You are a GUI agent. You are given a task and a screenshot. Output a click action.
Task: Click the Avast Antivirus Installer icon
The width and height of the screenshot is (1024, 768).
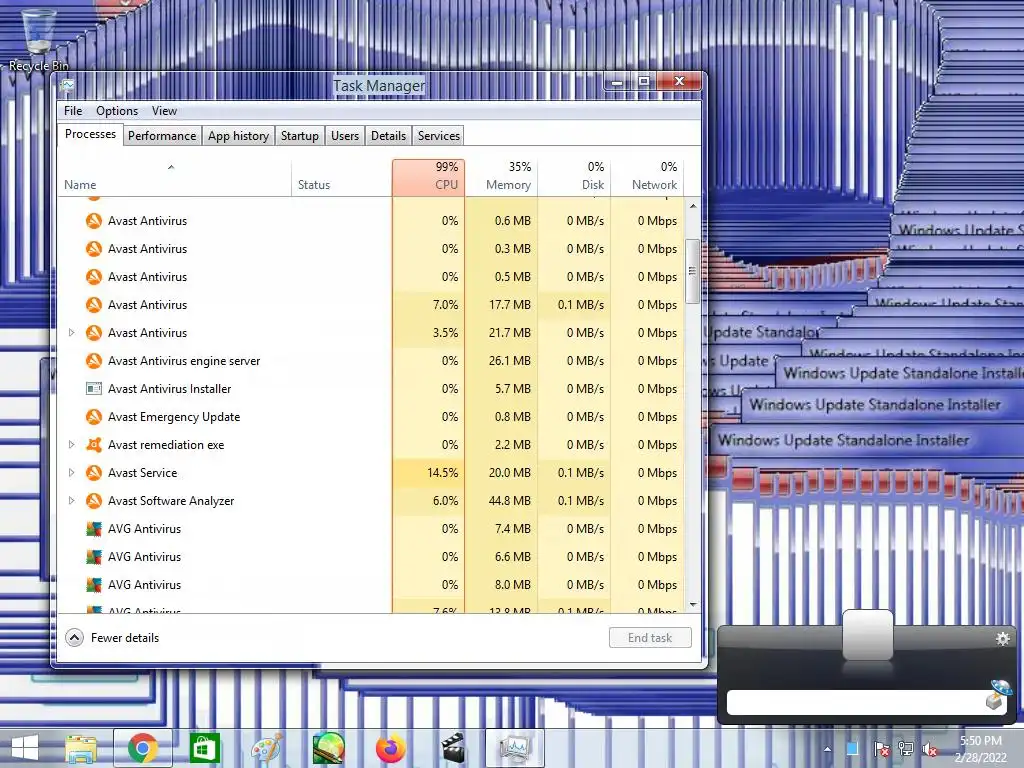point(94,389)
